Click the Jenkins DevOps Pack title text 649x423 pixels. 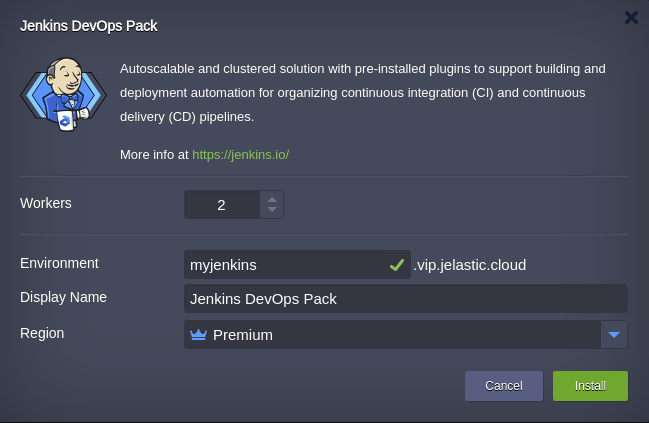coord(89,26)
